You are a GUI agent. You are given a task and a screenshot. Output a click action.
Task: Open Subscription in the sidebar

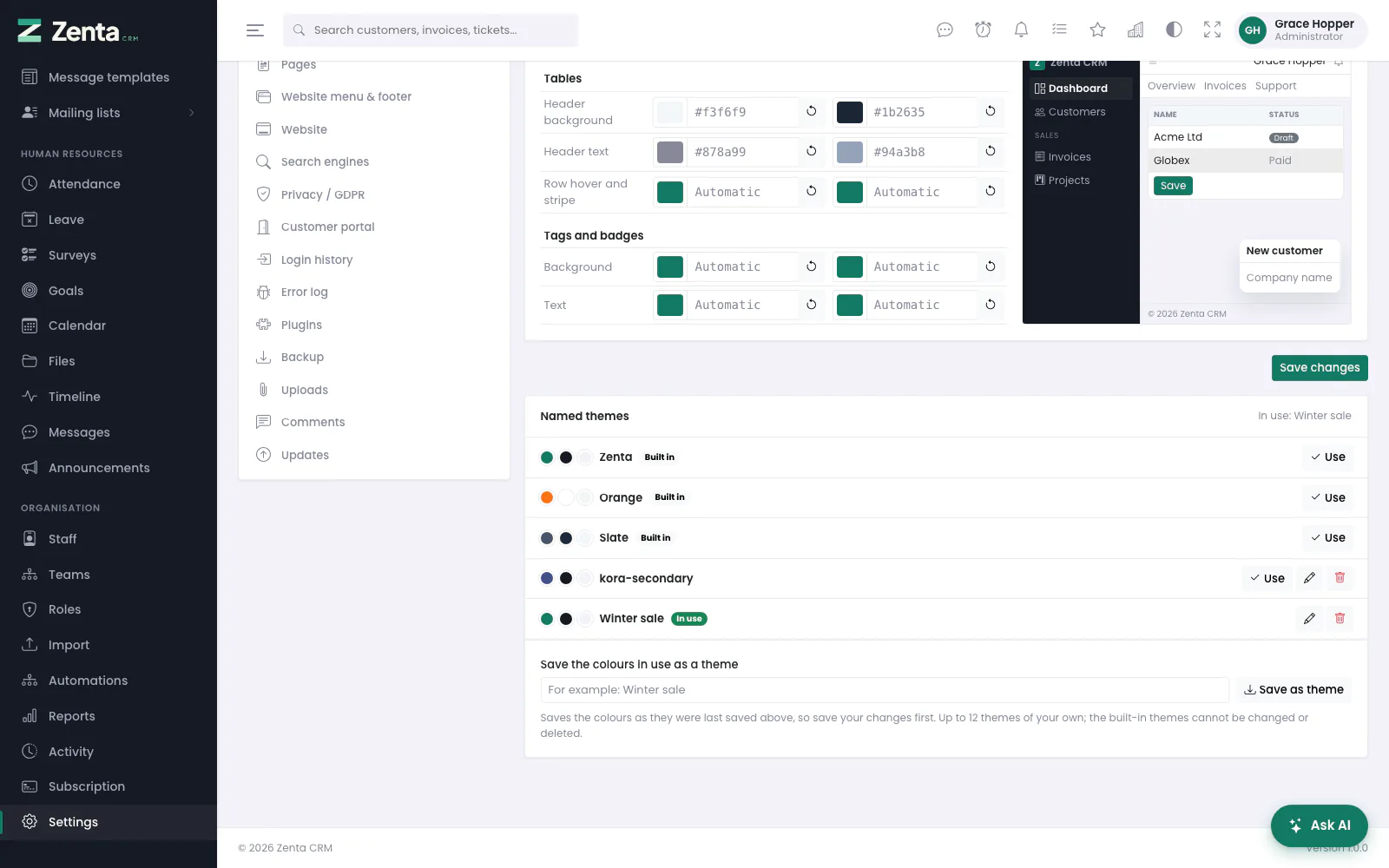click(x=109, y=786)
